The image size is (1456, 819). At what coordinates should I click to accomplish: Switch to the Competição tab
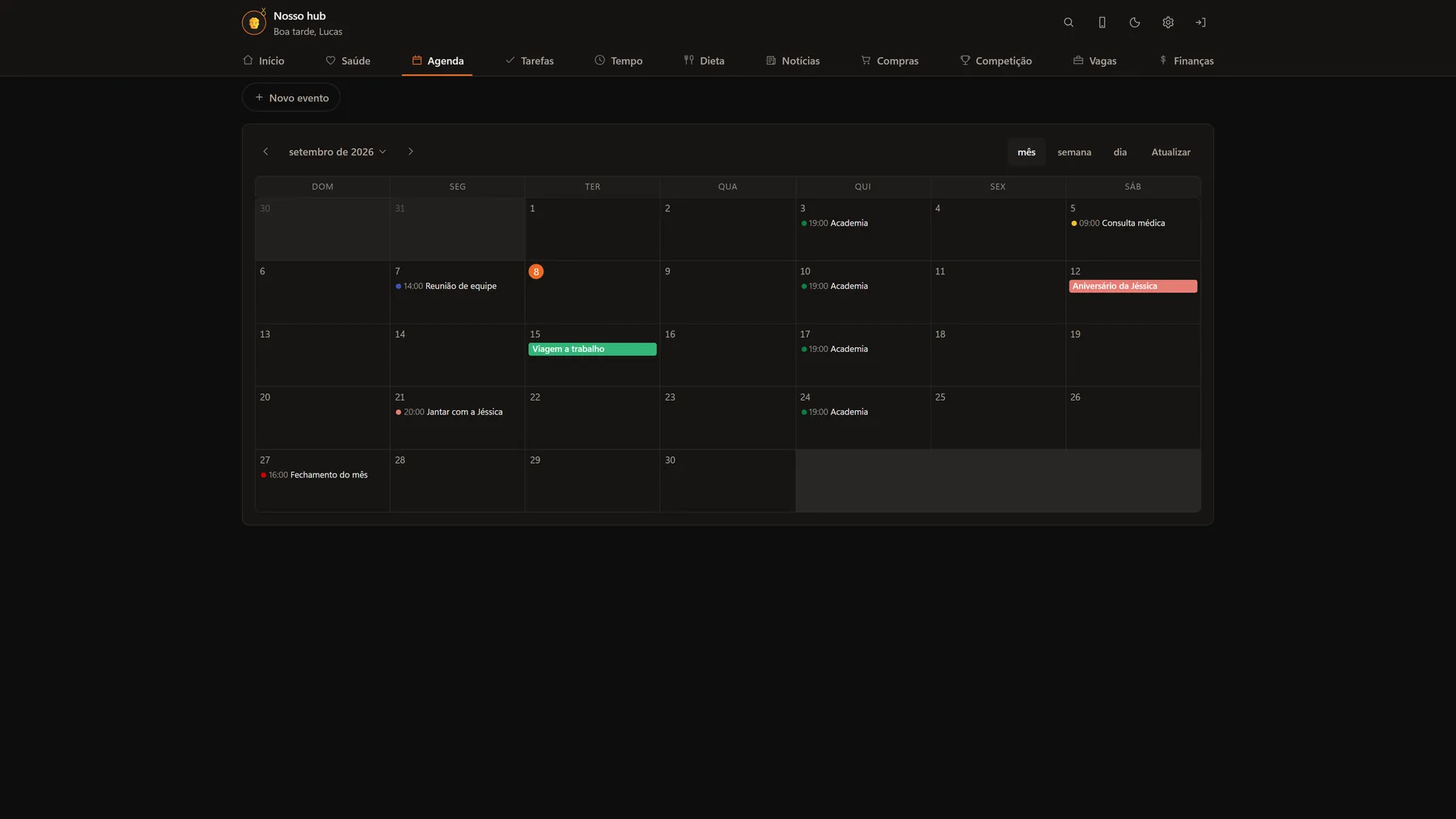coord(996,61)
